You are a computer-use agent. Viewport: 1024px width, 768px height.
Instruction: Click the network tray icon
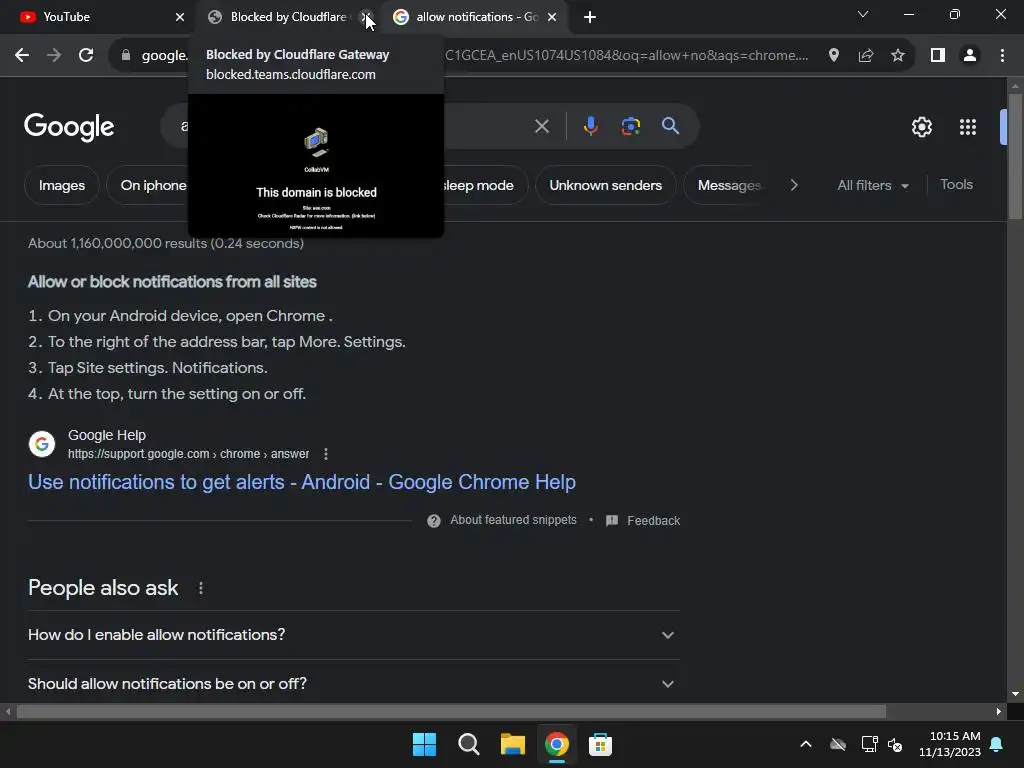[x=869, y=744]
